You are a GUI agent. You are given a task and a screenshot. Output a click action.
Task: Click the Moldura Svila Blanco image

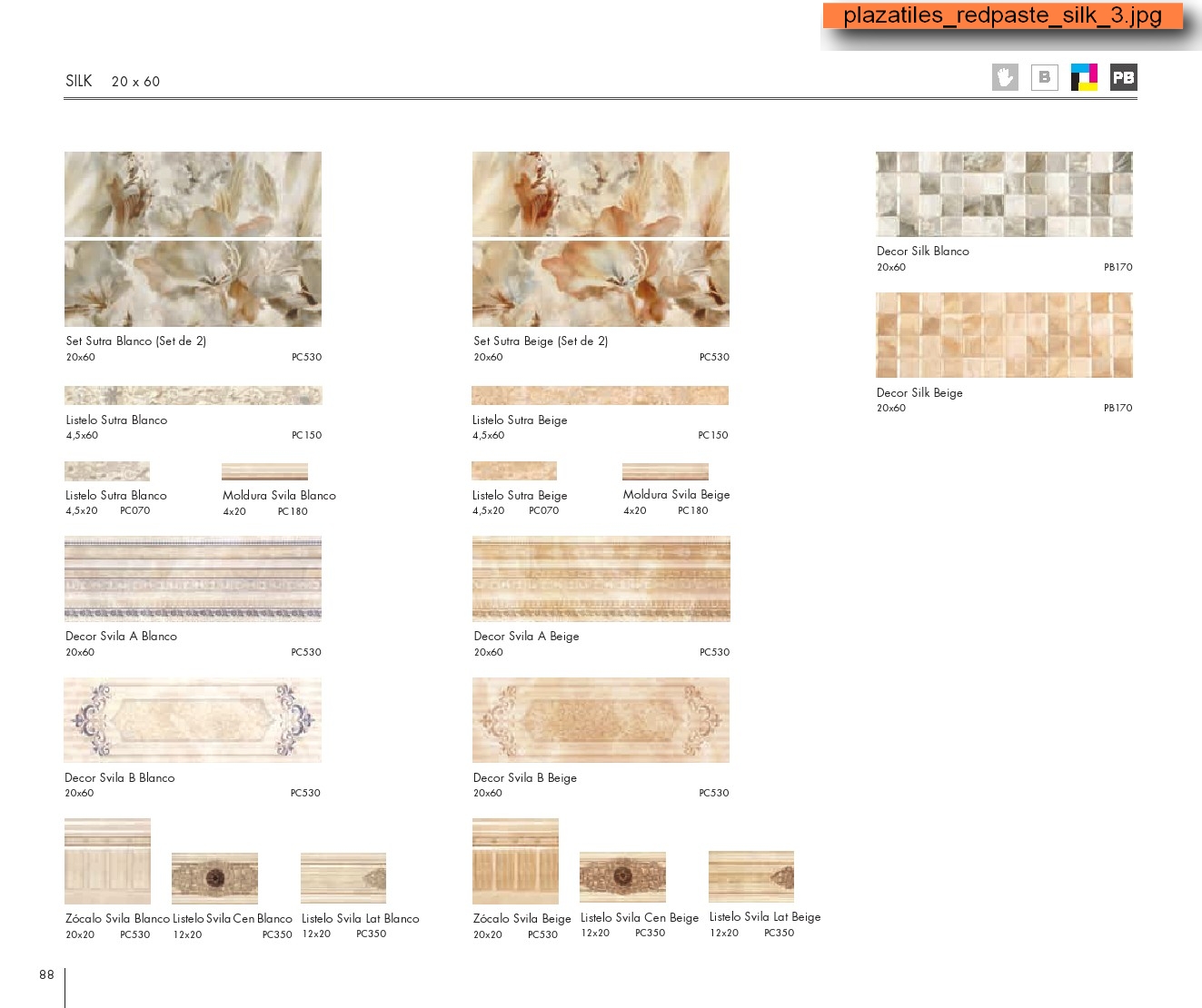pyautogui.click(x=264, y=472)
